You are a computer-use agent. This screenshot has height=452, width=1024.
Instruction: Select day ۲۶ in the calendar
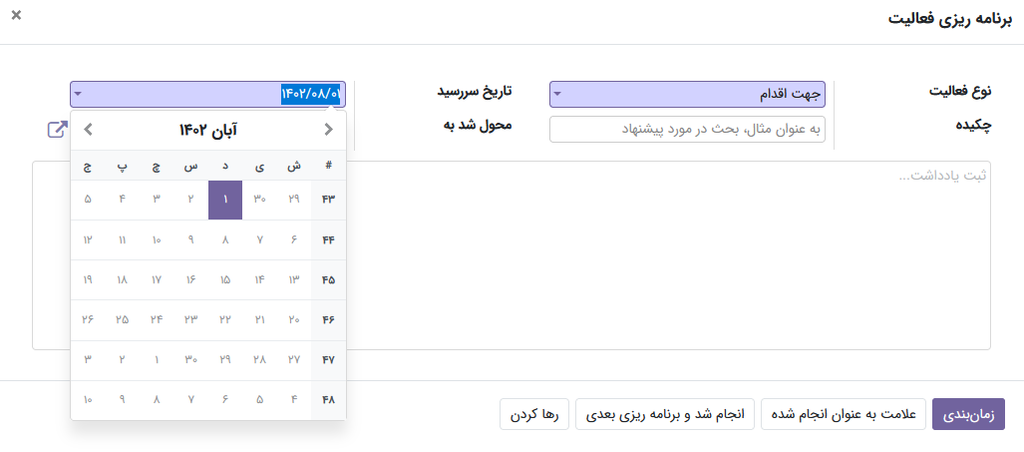[x=88, y=320]
